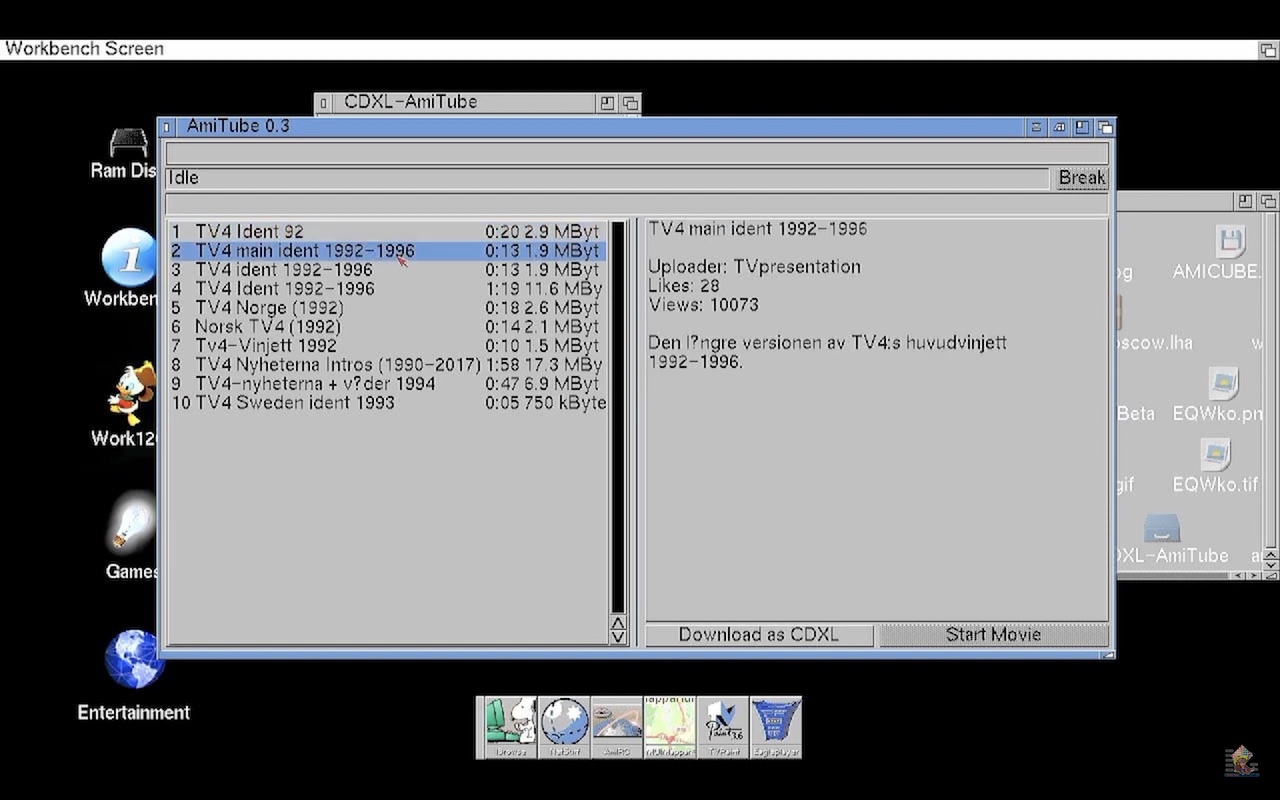Select row TV4 Norge (1992)
Screen dimensions: 1280x800
tap(386, 308)
